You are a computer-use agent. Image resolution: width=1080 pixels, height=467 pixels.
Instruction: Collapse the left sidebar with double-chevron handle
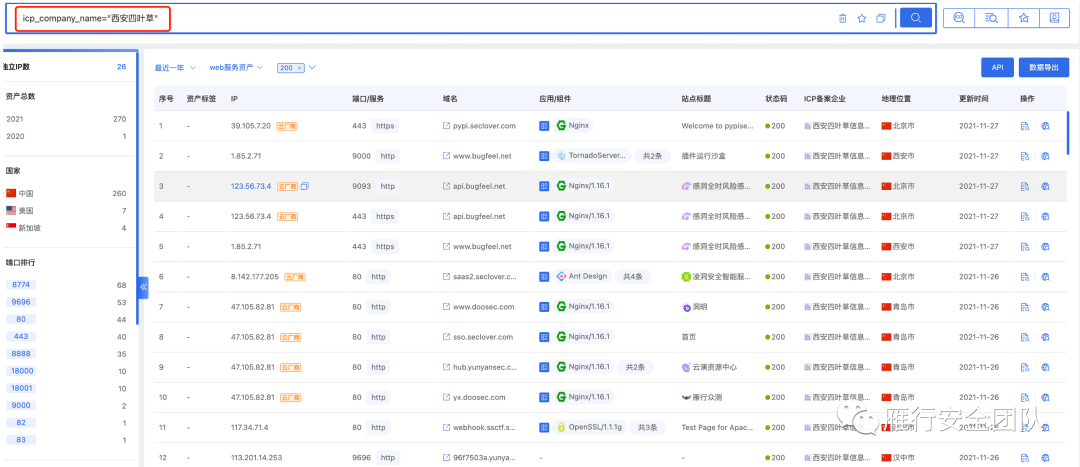(143, 287)
